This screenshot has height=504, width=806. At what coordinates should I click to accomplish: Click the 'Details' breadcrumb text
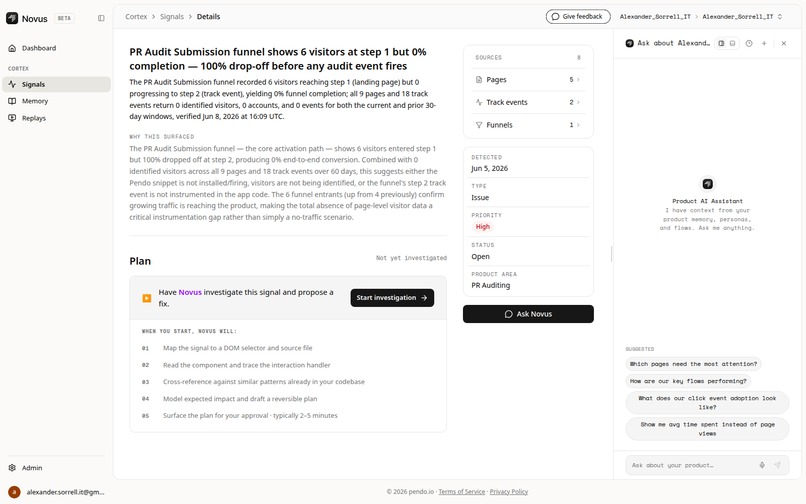click(x=208, y=16)
